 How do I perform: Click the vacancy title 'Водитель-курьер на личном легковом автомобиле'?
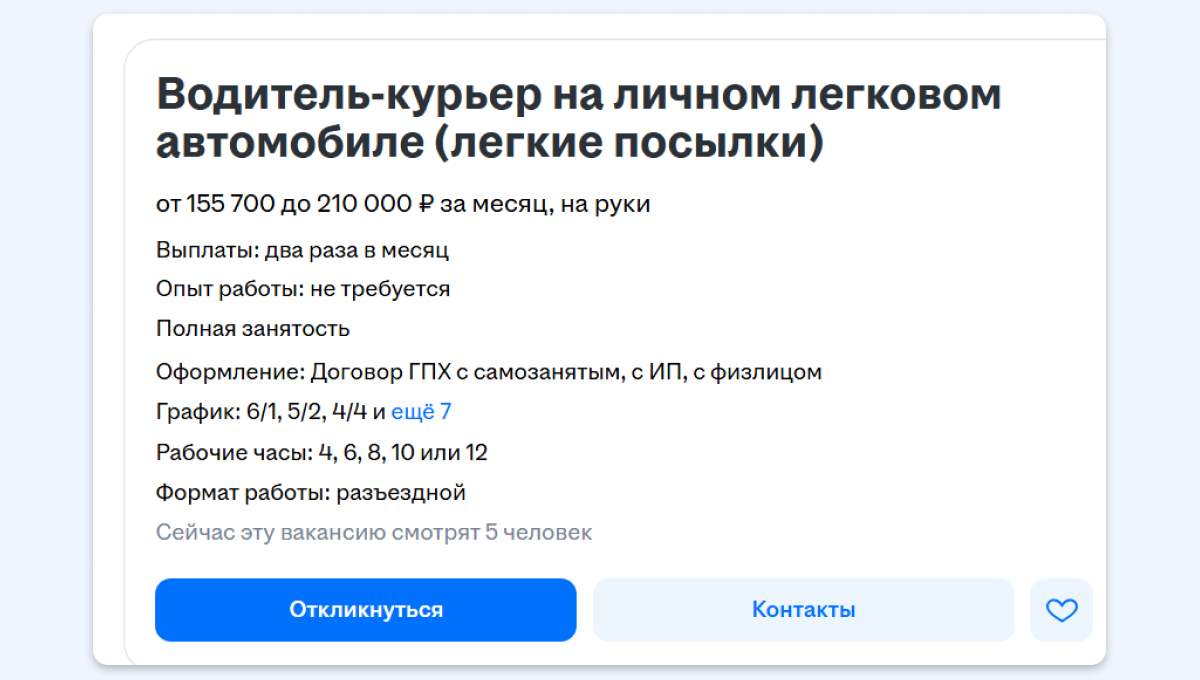(578, 119)
